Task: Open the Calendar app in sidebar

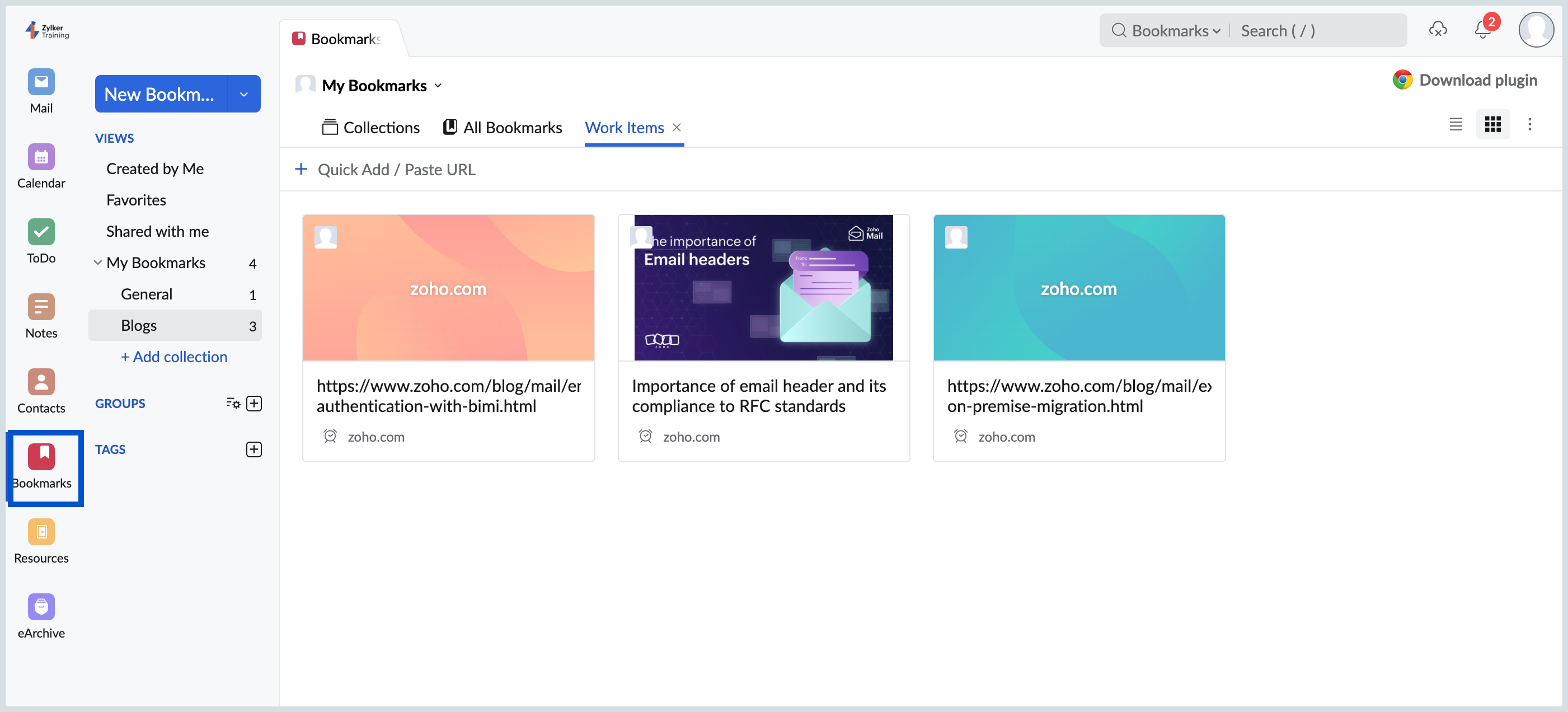Action: point(41,157)
